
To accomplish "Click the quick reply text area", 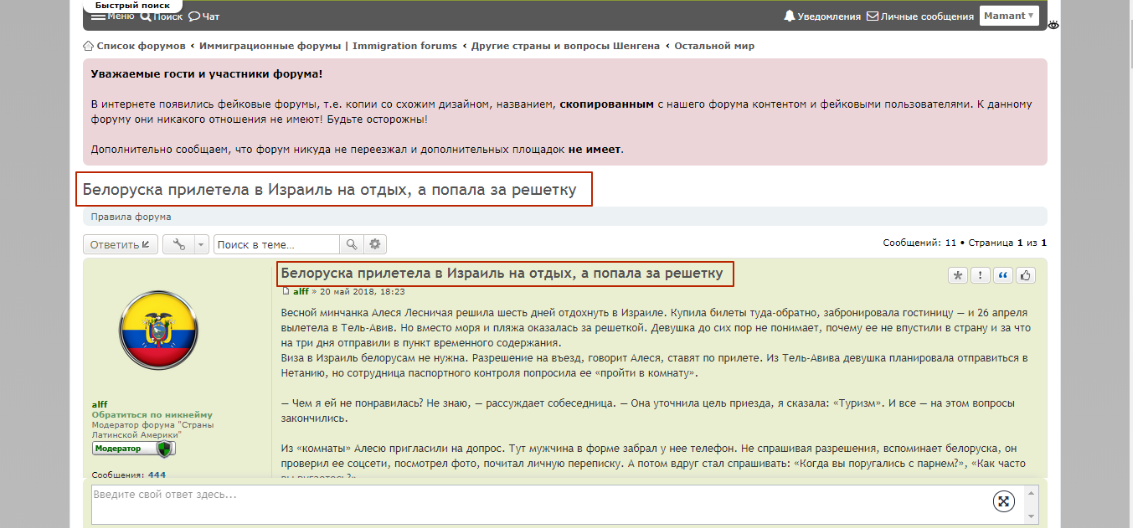I will pos(530,503).
